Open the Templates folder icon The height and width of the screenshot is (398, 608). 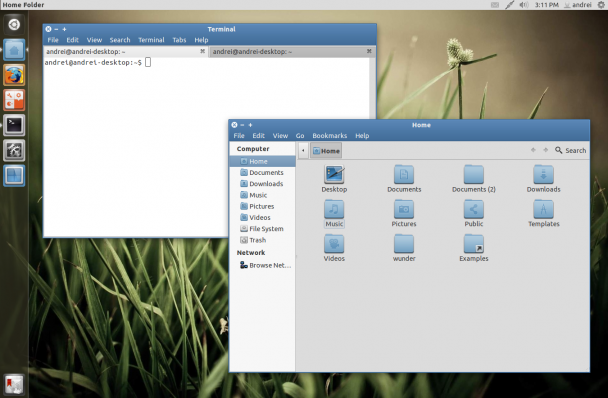543,213
